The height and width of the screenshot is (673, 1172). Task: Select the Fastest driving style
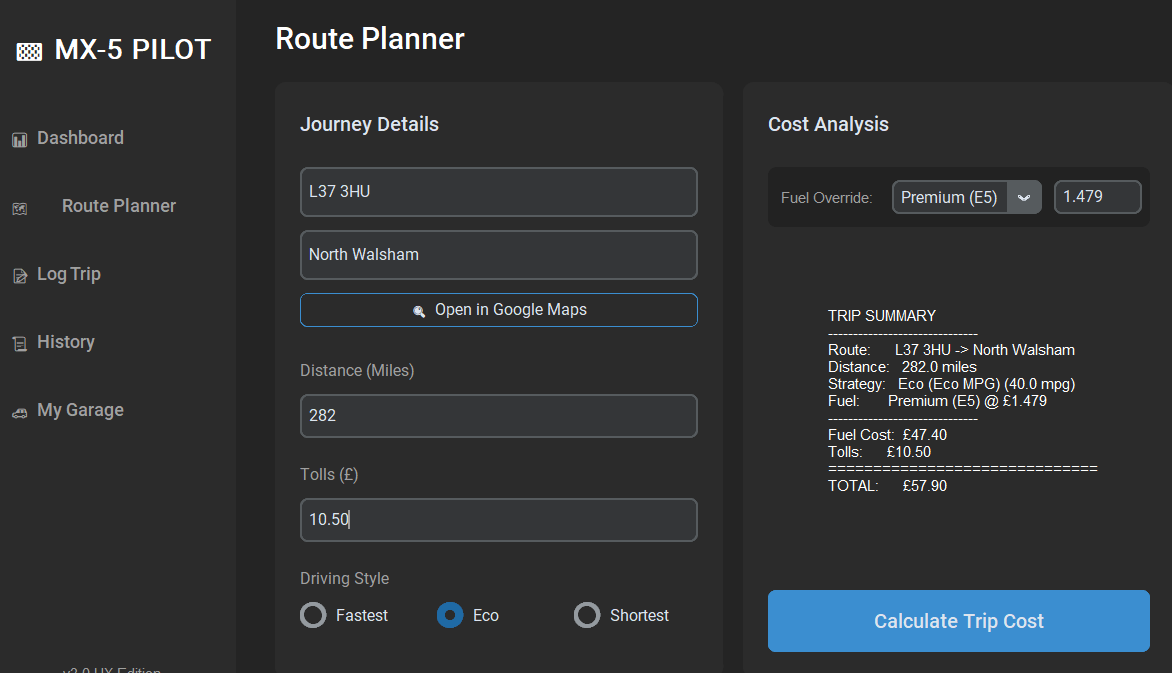click(313, 615)
